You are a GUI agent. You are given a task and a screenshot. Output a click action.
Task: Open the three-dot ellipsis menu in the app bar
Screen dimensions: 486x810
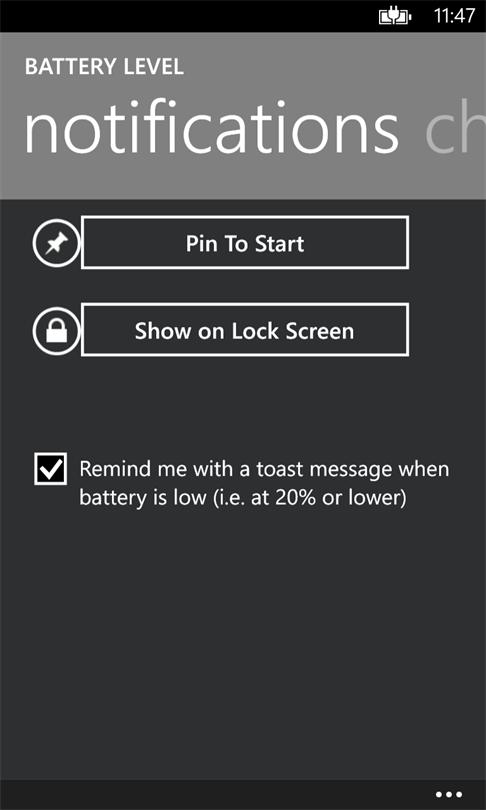tap(448, 795)
